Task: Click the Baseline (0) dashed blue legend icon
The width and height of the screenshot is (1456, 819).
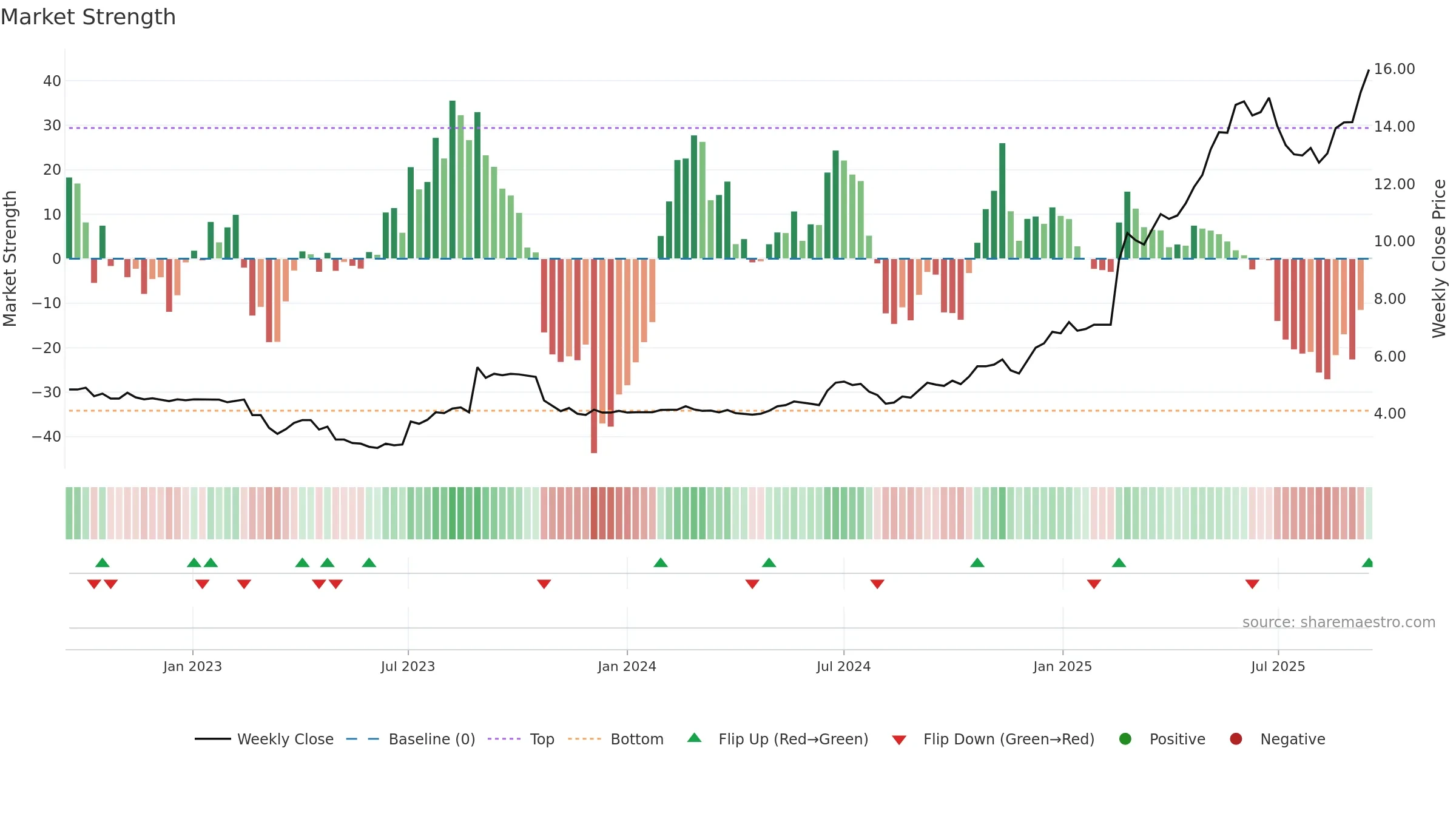Action: (363, 739)
